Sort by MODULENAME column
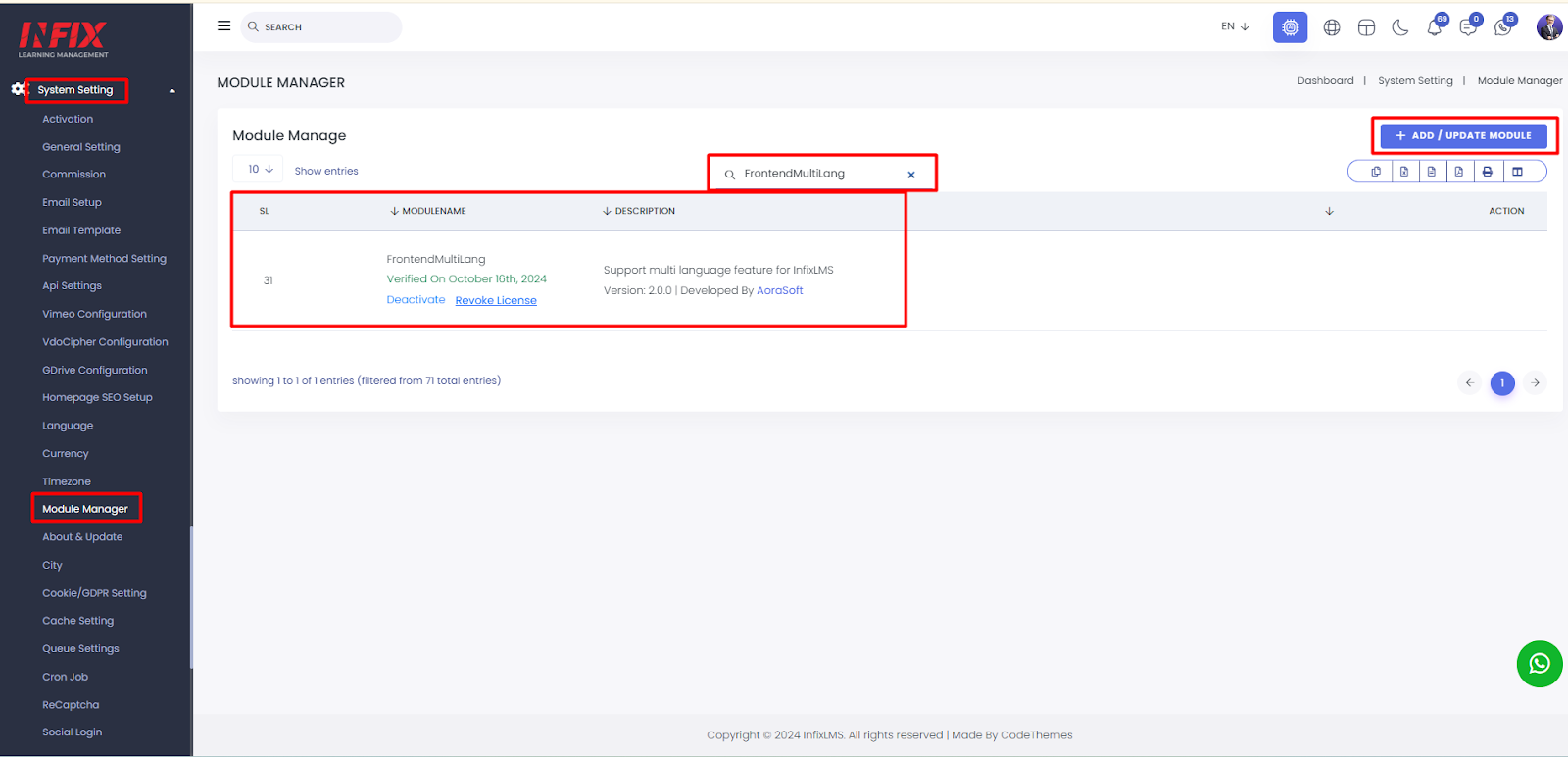 (x=428, y=211)
